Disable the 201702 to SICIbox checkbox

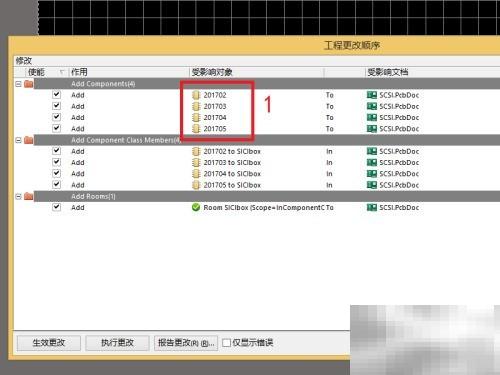click(57, 151)
